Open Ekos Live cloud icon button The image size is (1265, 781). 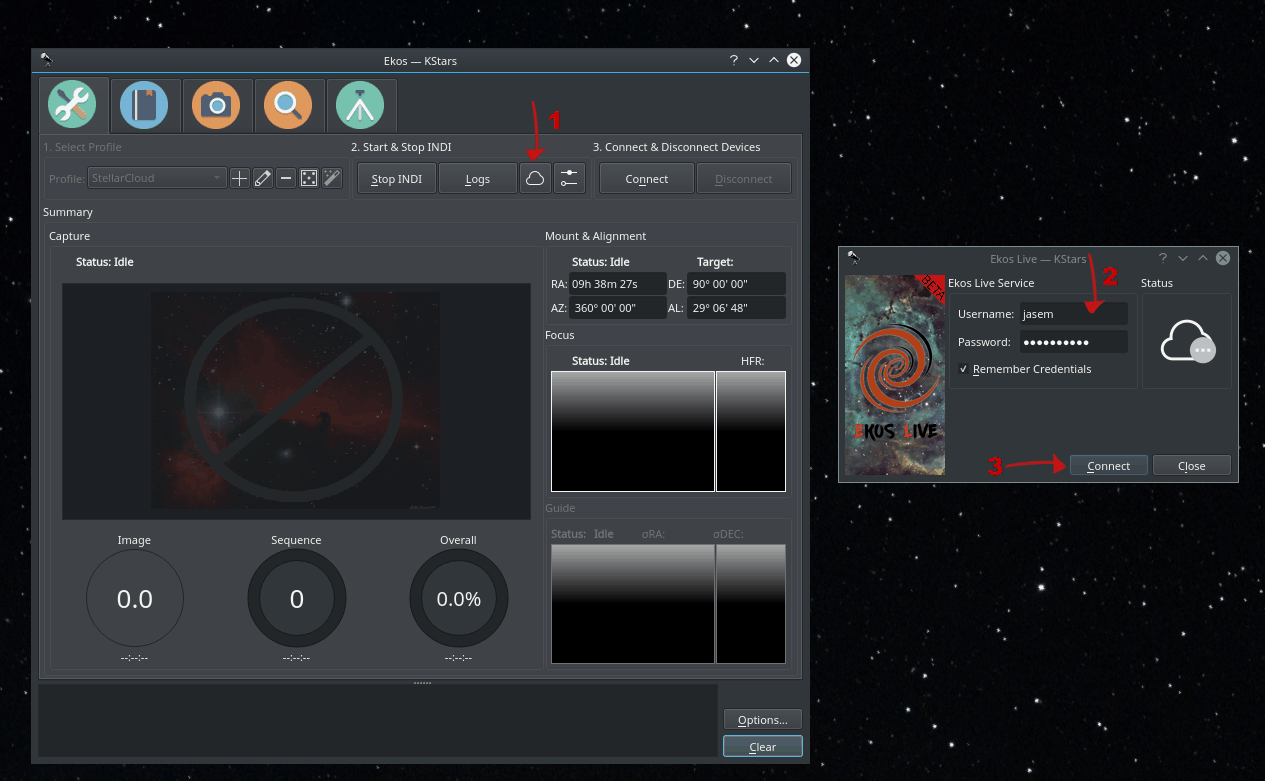point(535,179)
